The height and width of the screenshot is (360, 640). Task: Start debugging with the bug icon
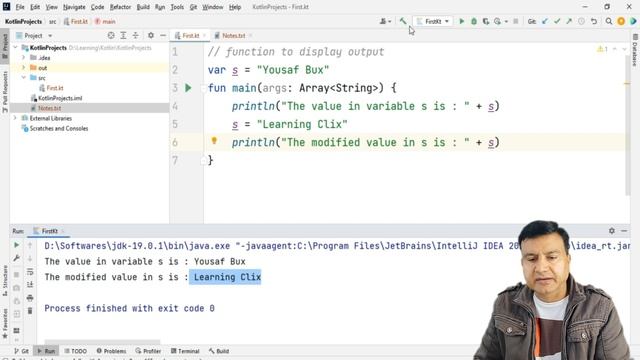pos(474,21)
